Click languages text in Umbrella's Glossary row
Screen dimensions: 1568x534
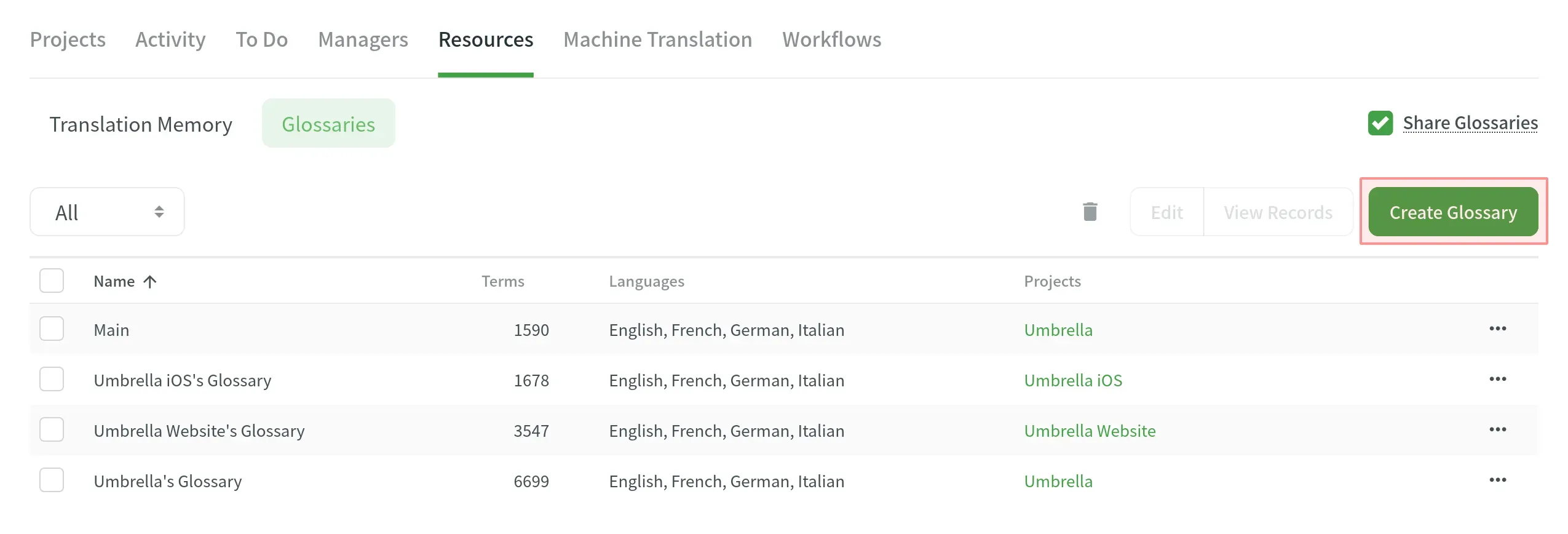[726, 481]
